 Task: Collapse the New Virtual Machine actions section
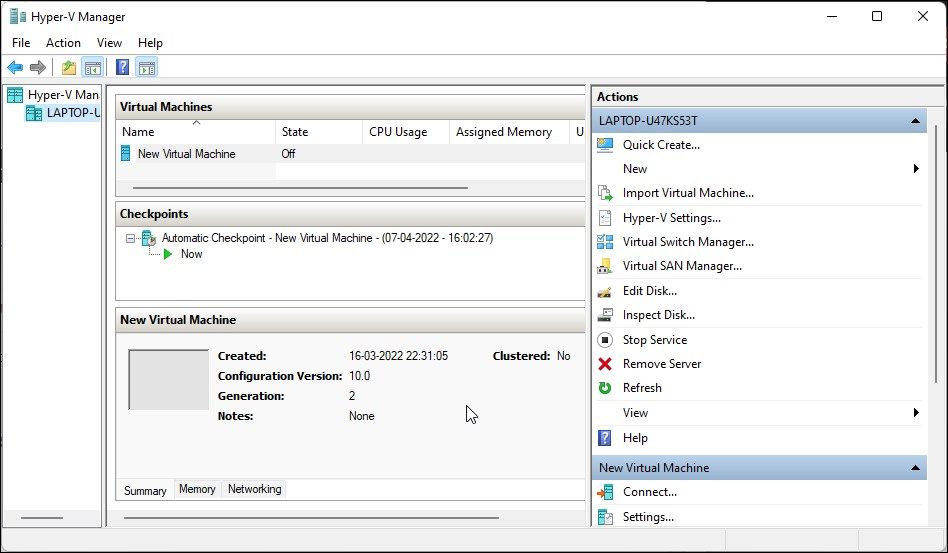point(915,468)
